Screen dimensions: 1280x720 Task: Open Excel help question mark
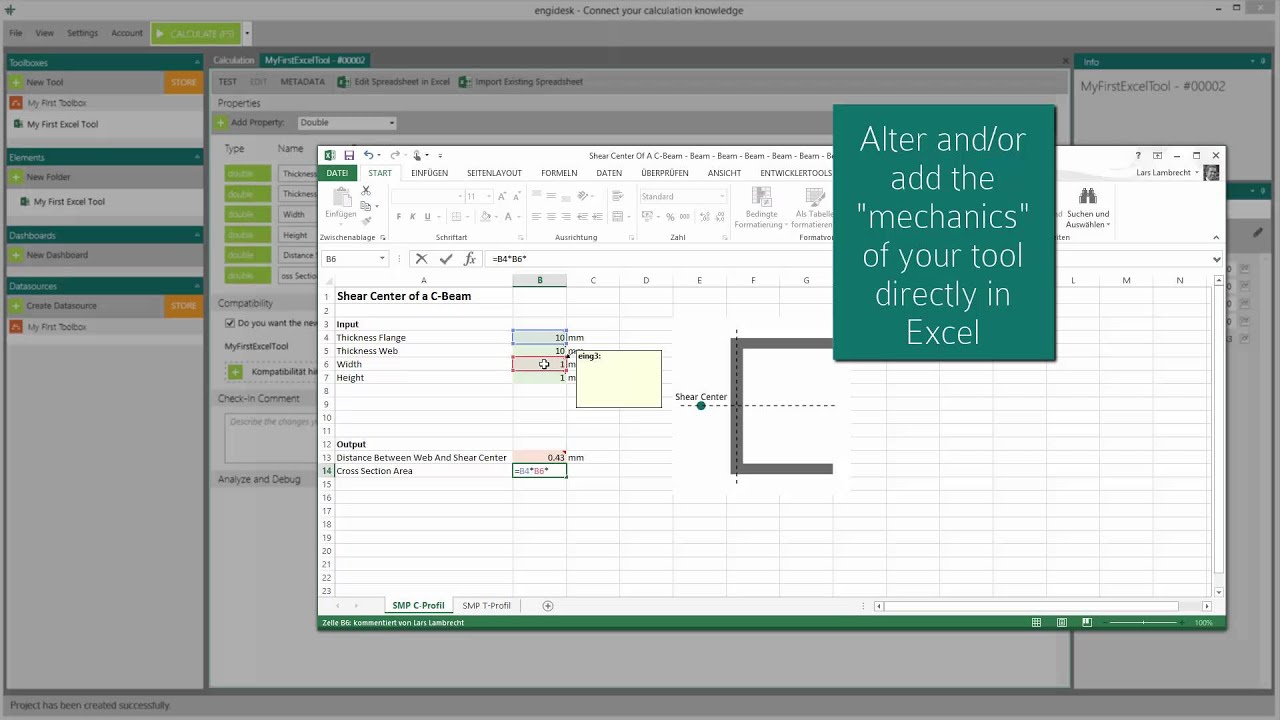click(1137, 156)
